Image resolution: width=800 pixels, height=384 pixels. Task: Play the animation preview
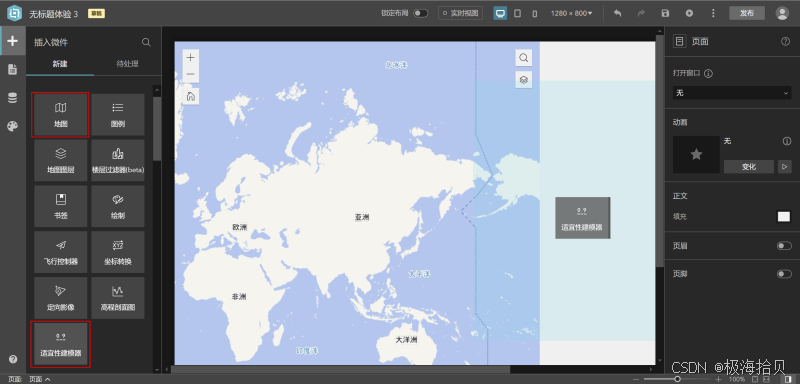tap(785, 167)
